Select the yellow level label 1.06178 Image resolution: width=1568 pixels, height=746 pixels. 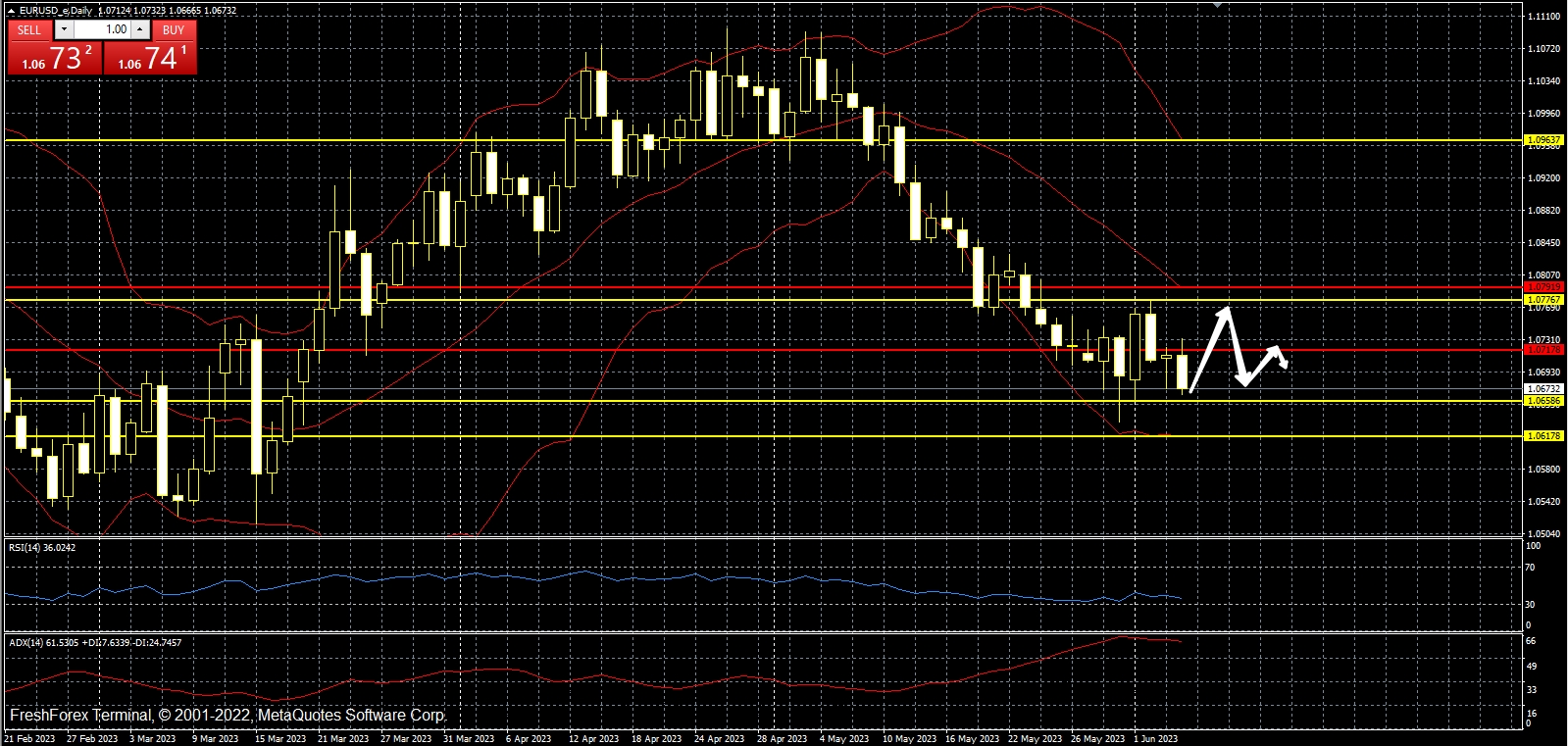tap(1543, 435)
